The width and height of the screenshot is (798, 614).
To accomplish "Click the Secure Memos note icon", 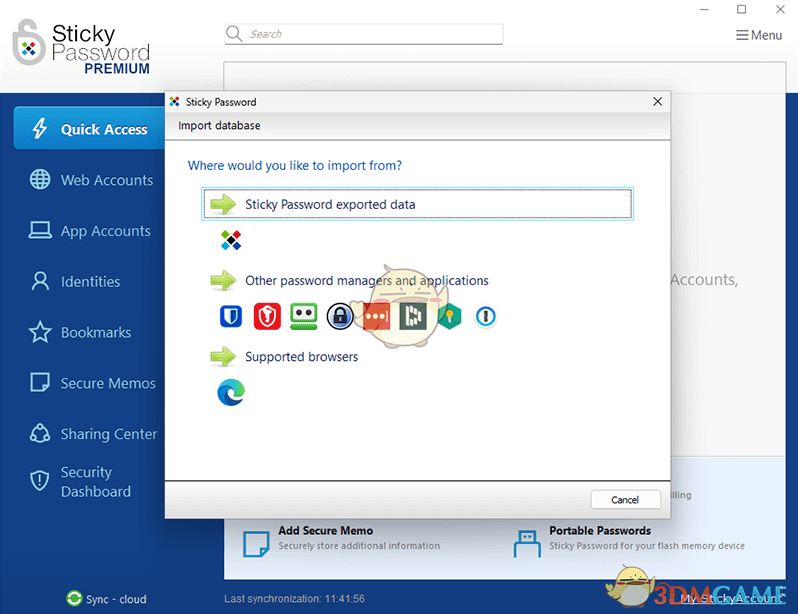I will 40,382.
